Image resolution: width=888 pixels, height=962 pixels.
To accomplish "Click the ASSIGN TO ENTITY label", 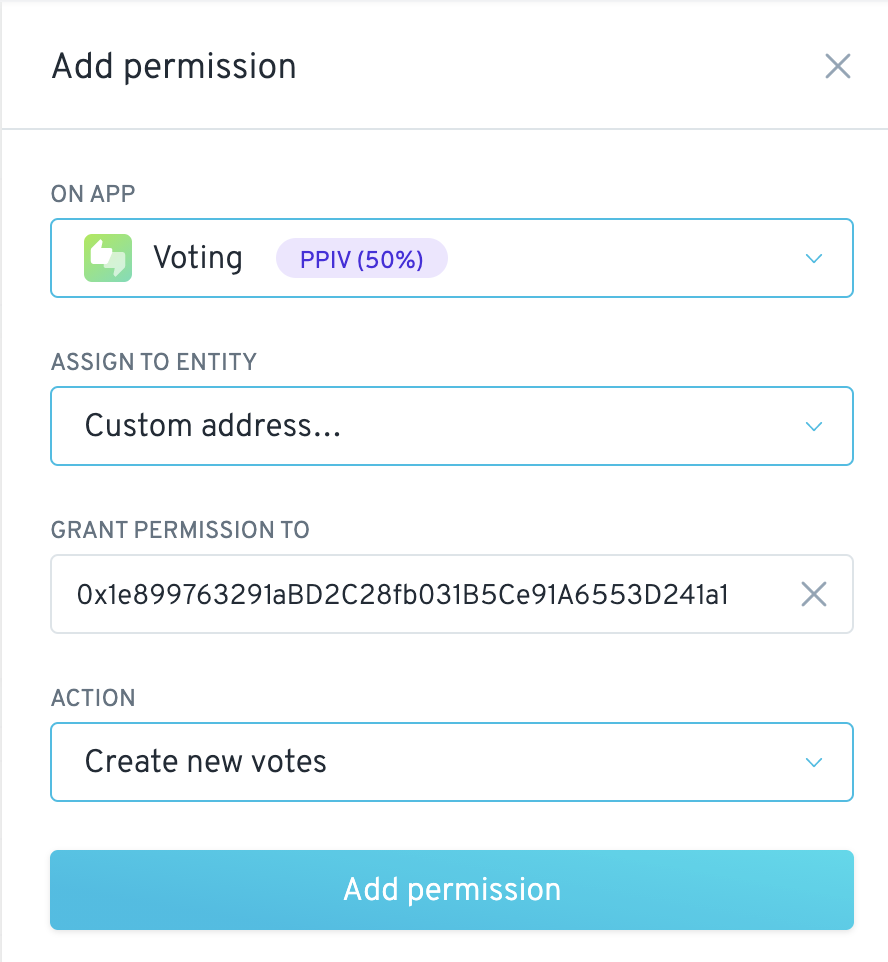I will (154, 362).
